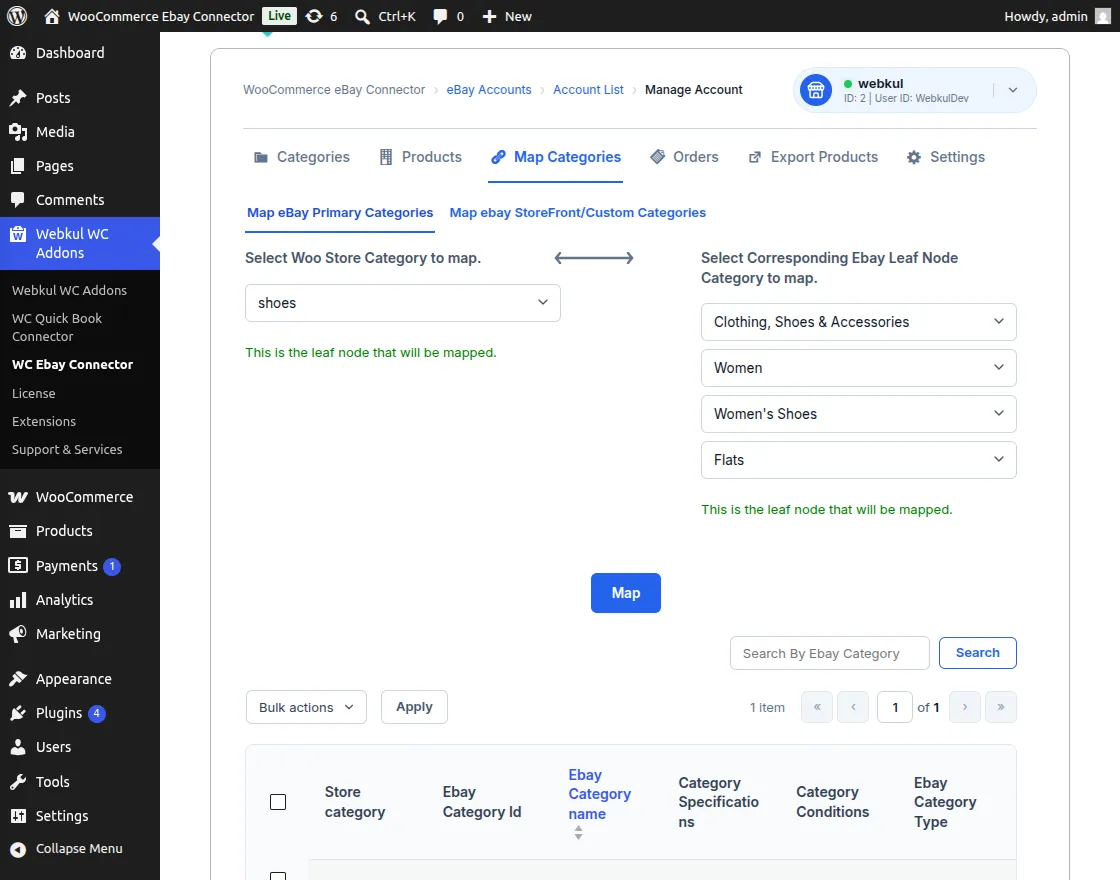
Task: Open the WordPress logo menu
Action: [17, 16]
